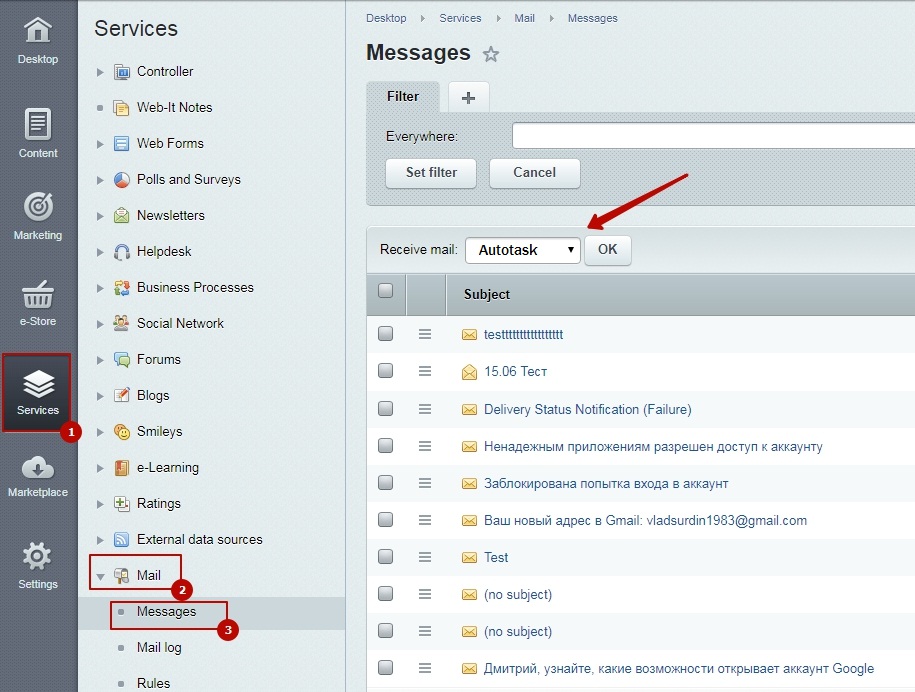Check the 'testtttttttttttttttt' message checkbox

click(x=385, y=334)
